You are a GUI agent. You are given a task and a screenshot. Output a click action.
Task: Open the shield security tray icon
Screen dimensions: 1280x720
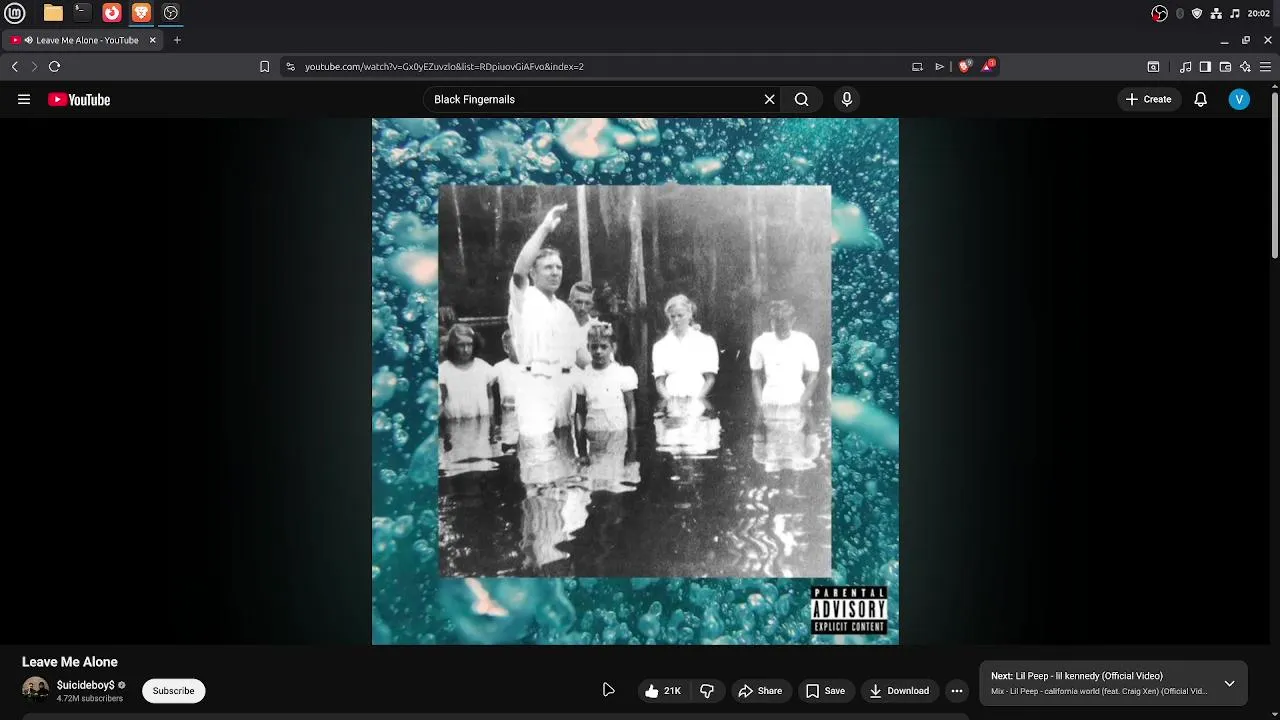point(1197,13)
